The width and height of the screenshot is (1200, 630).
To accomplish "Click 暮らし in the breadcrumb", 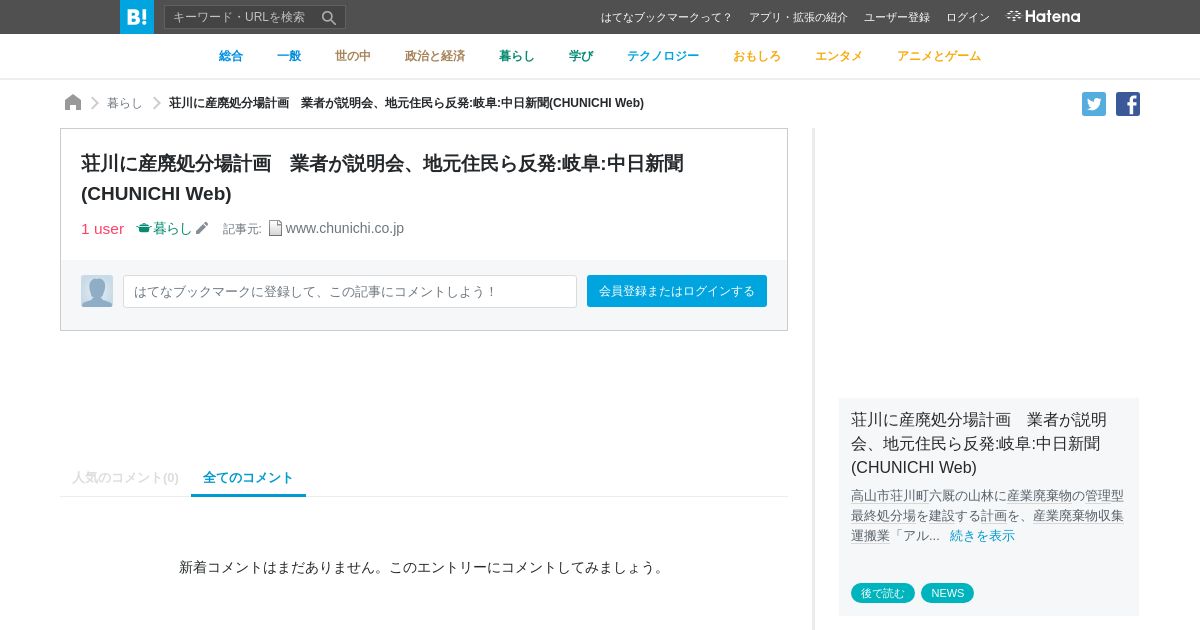I will point(125,103).
